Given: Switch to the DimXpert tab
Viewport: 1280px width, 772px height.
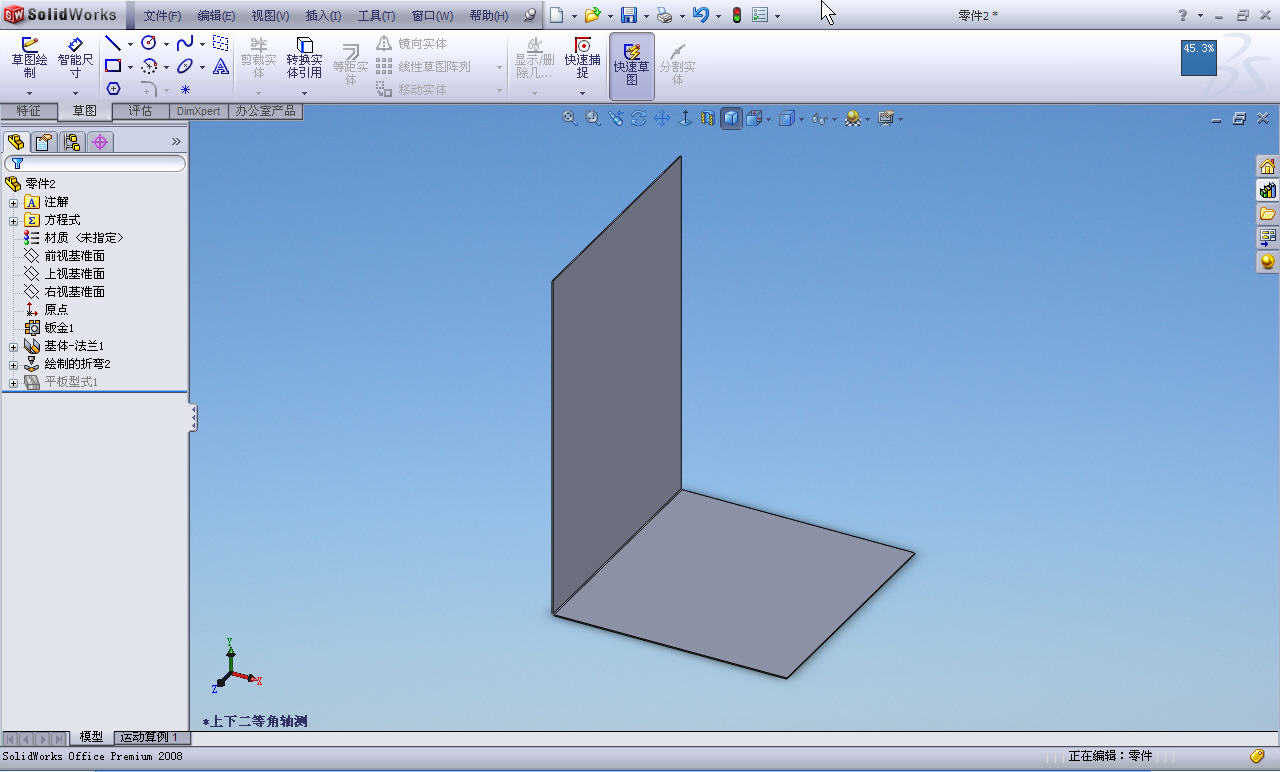Looking at the screenshot, I should pyautogui.click(x=199, y=111).
